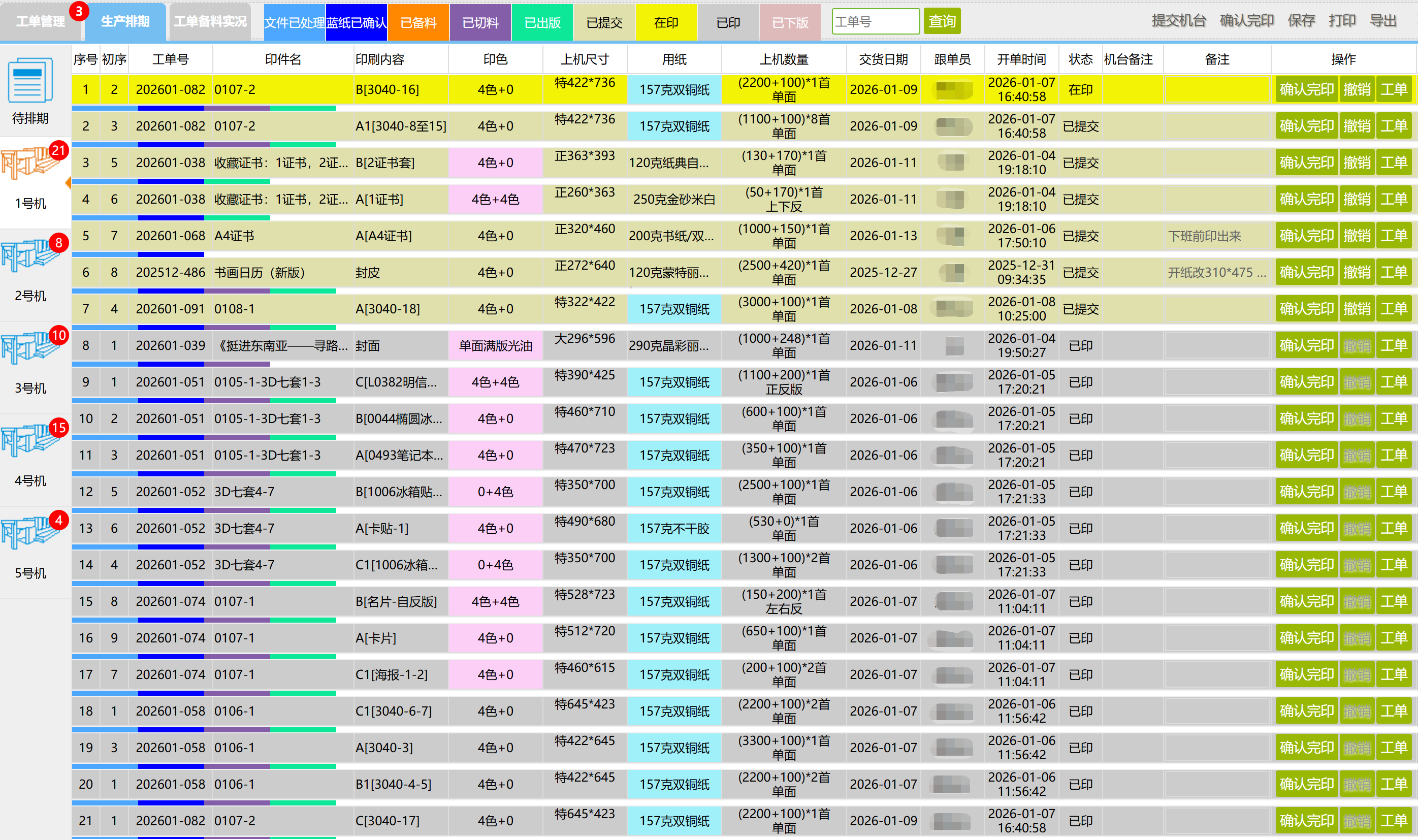
Task: Click the red badge on 工单管理 tab
Action: coord(79,11)
